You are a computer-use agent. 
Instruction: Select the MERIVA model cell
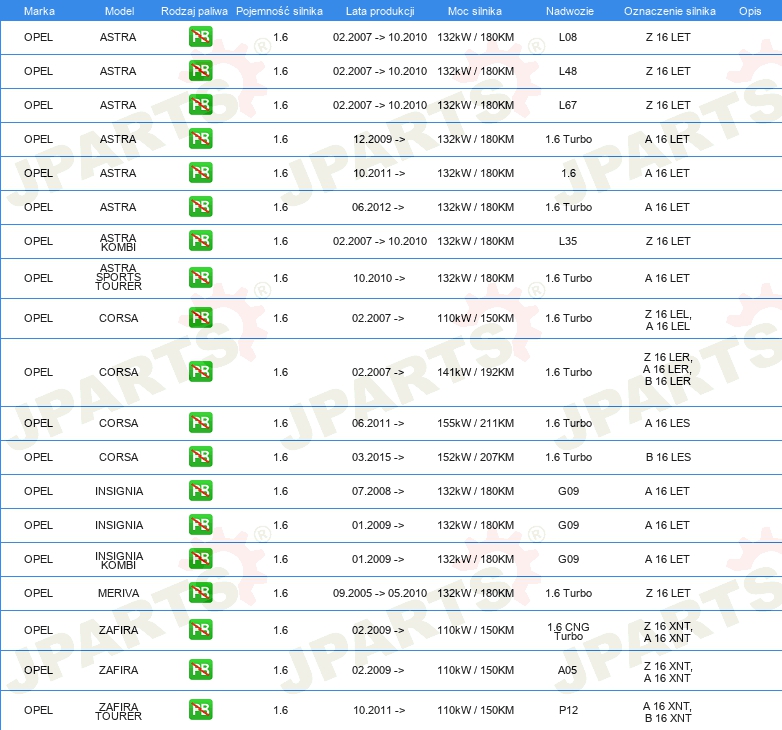click(x=118, y=593)
